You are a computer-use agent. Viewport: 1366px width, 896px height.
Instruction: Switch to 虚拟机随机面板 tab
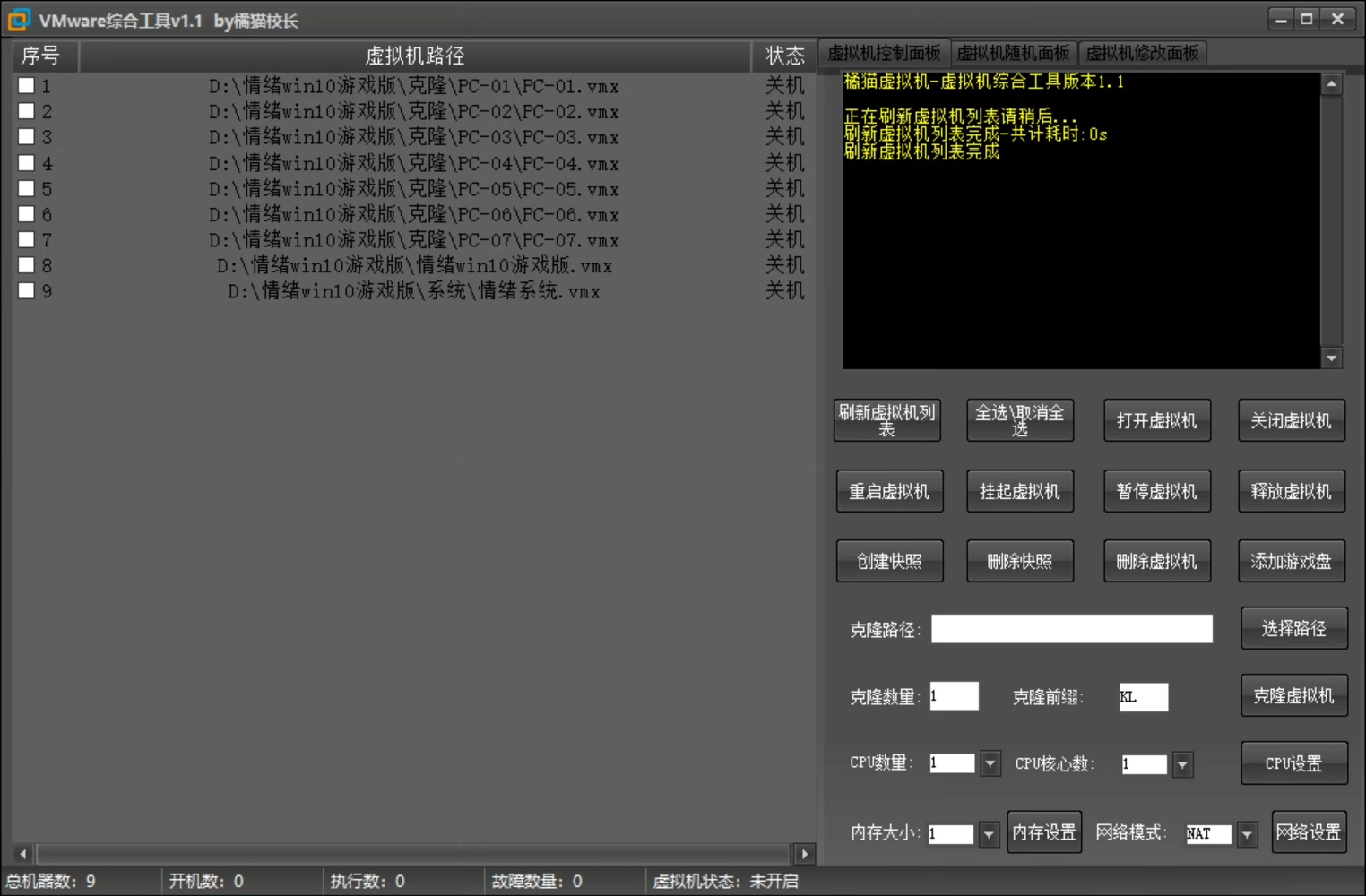[x=1013, y=54]
